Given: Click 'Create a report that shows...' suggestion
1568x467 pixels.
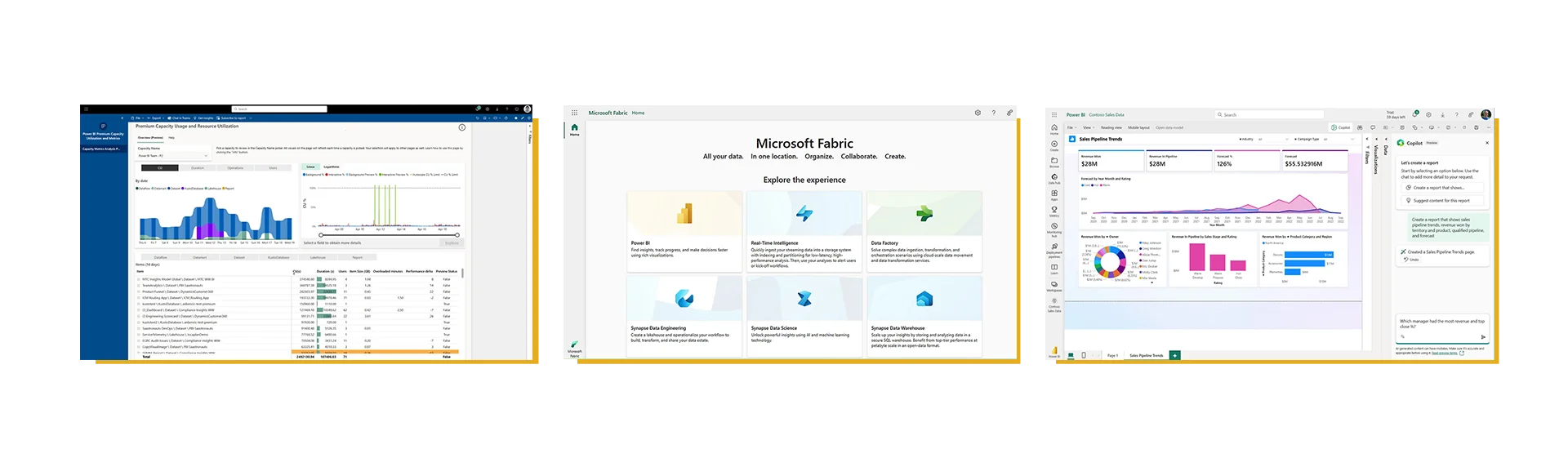Looking at the screenshot, I should (1444, 188).
